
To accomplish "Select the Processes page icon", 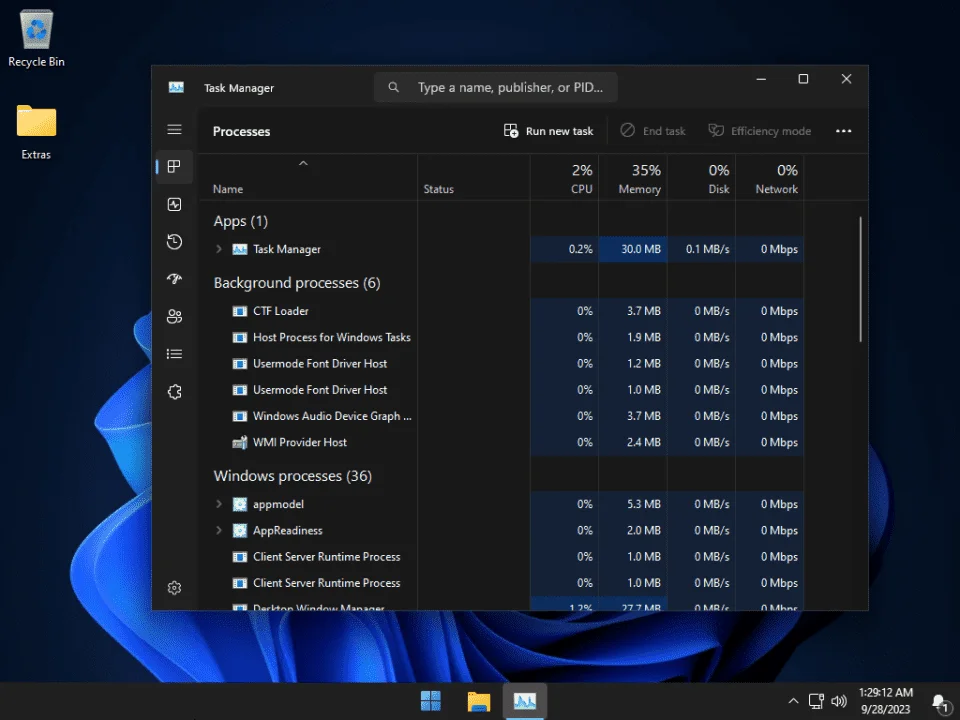I will click(x=174, y=167).
